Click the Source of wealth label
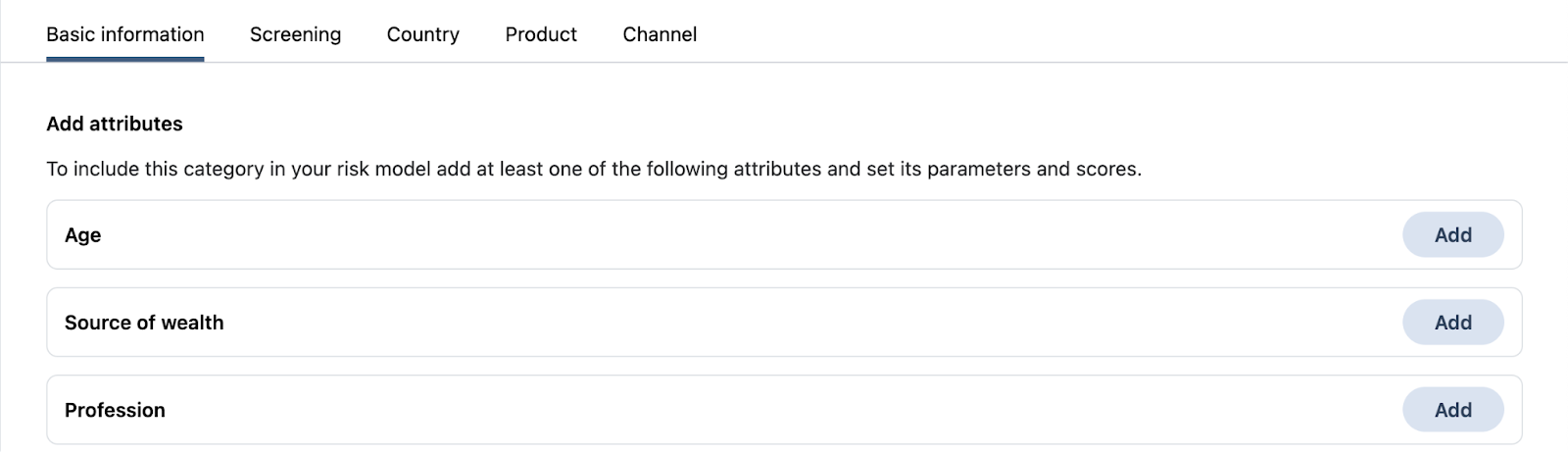This screenshot has height=452, width=1568. [144, 323]
